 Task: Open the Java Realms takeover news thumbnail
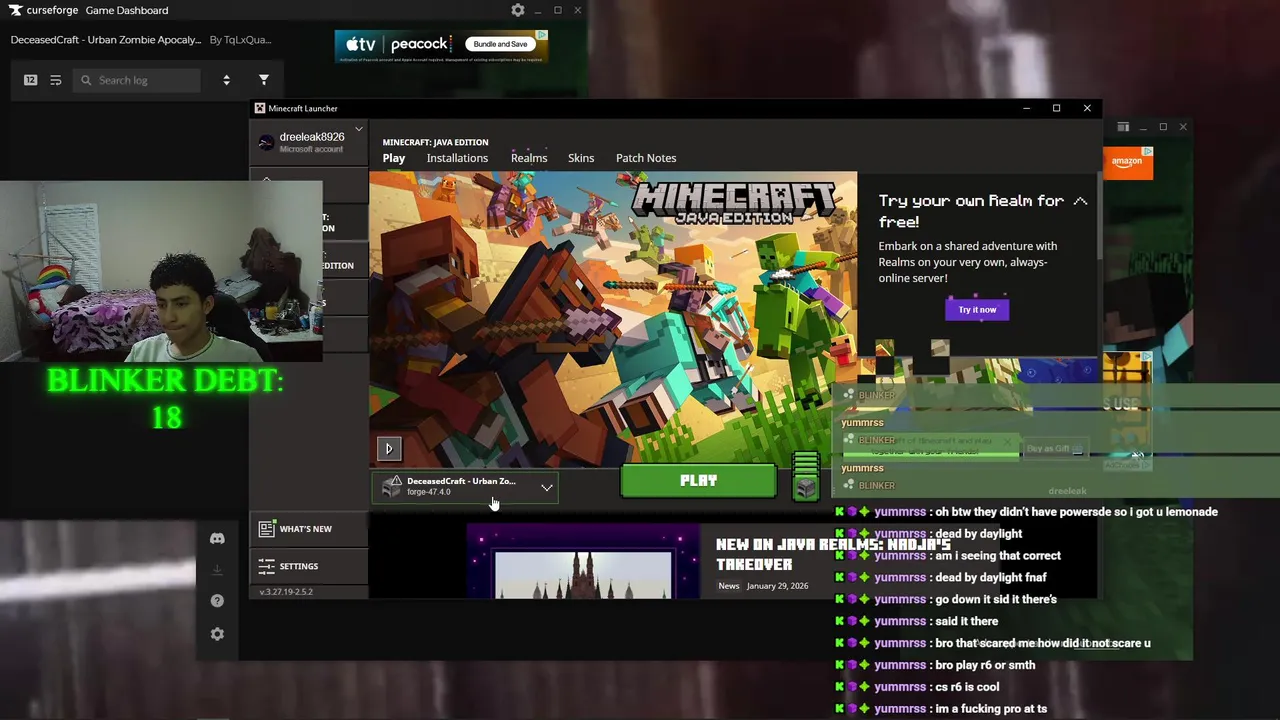(583, 563)
